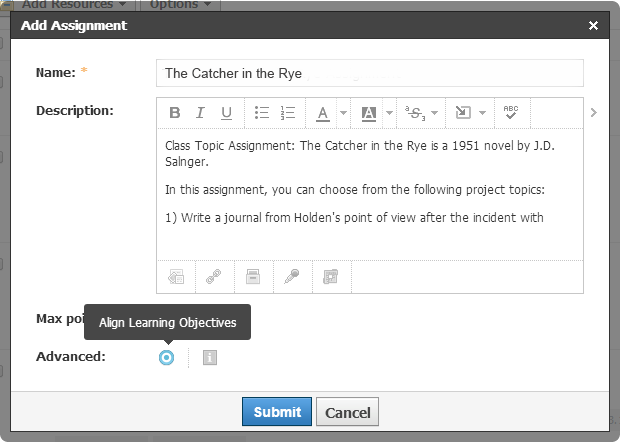Viewport: 620px width, 442px height.
Task: Expand the toolbar with right chevron
Action: point(593,112)
